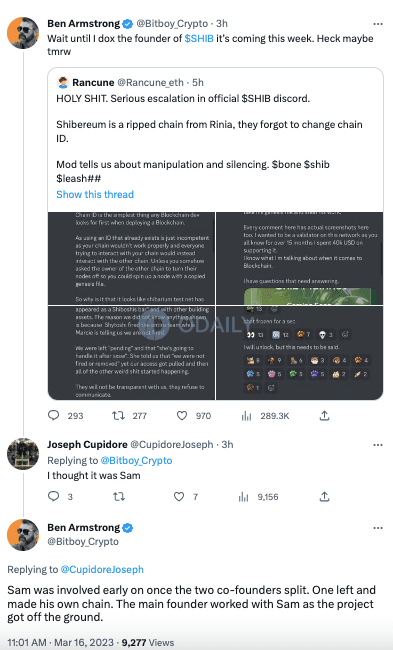The image size is (393, 650).
Task: Open more options on Joseph Cupidore's tweet
Action: pos(378,445)
